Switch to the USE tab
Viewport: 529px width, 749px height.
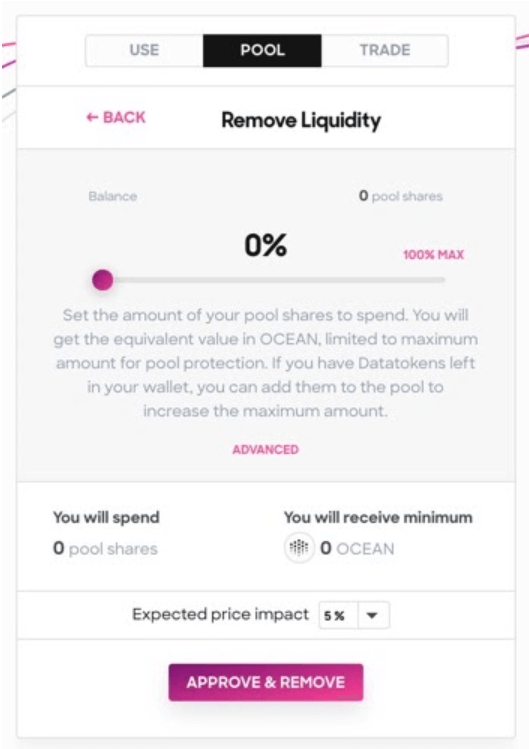tap(144, 50)
